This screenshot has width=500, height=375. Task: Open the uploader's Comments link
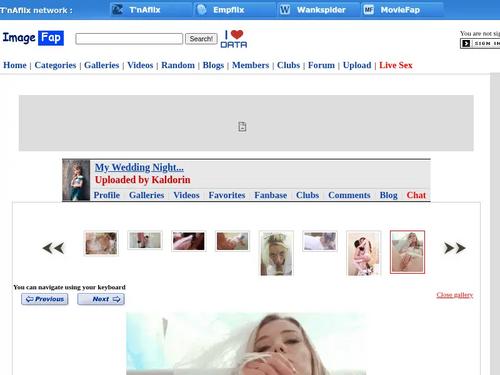pos(349,195)
